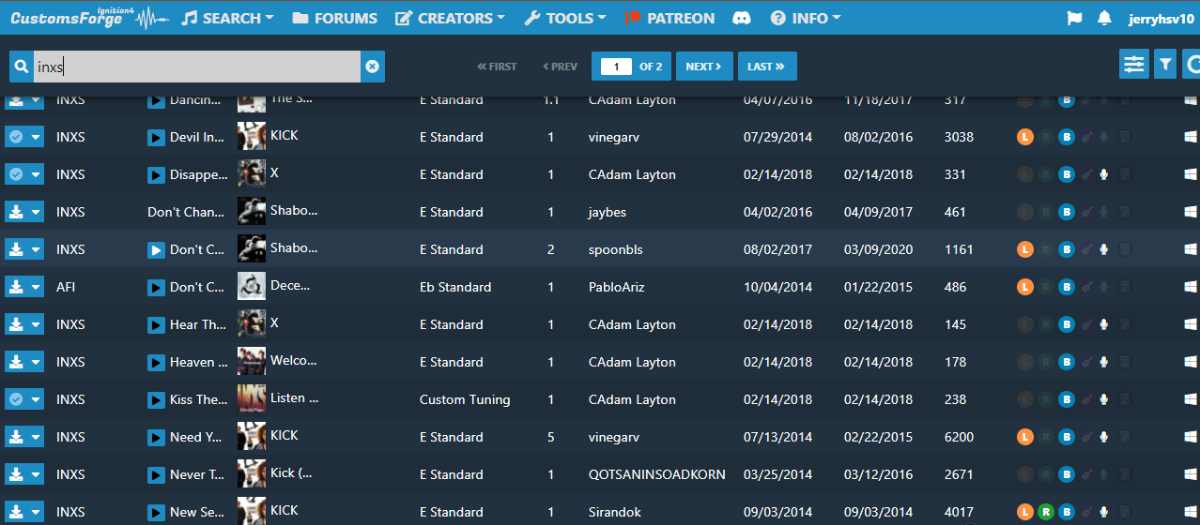Expand the CREATORS menu dropdown
This screenshot has width=1200, height=525.
coord(450,18)
